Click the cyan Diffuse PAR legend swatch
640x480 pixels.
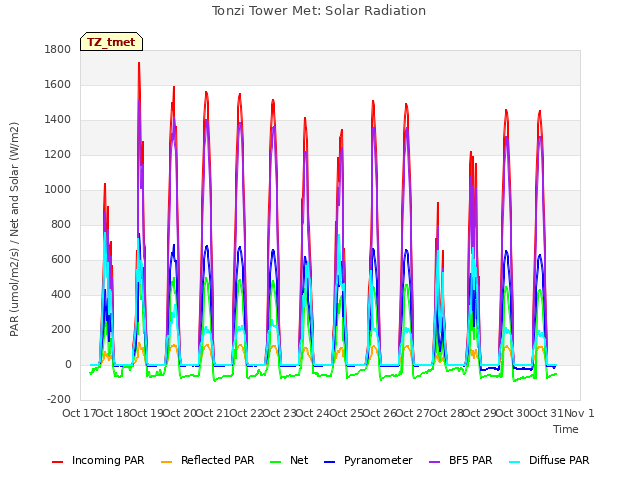click(x=515, y=462)
